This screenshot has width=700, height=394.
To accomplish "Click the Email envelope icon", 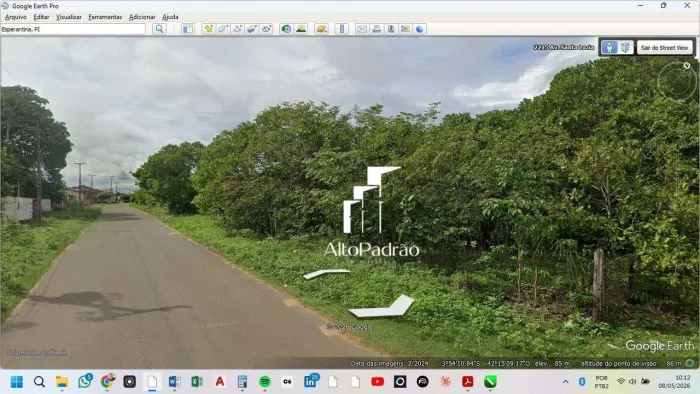I will pos(362,29).
